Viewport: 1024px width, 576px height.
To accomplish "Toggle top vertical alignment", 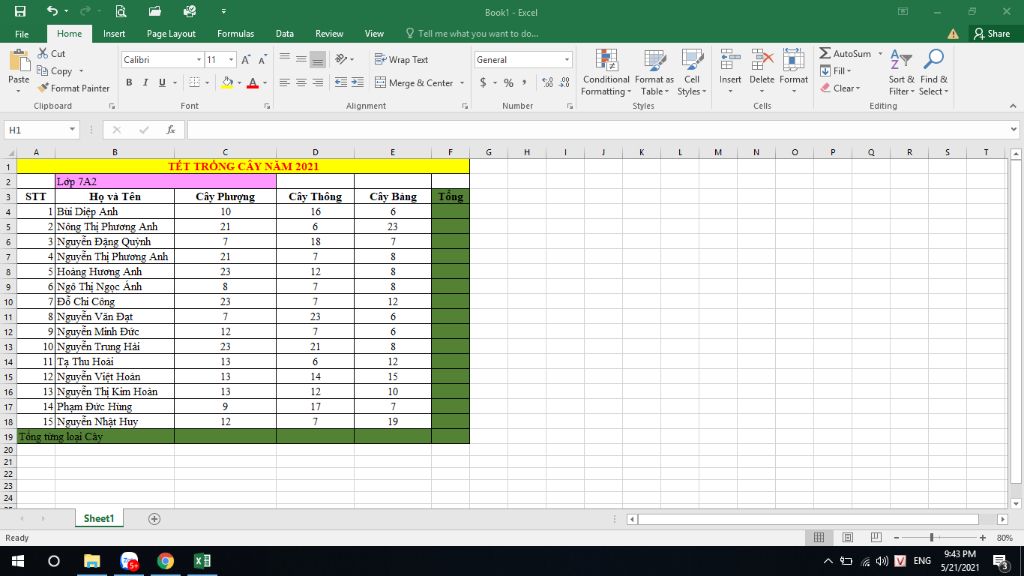I will pos(284,59).
